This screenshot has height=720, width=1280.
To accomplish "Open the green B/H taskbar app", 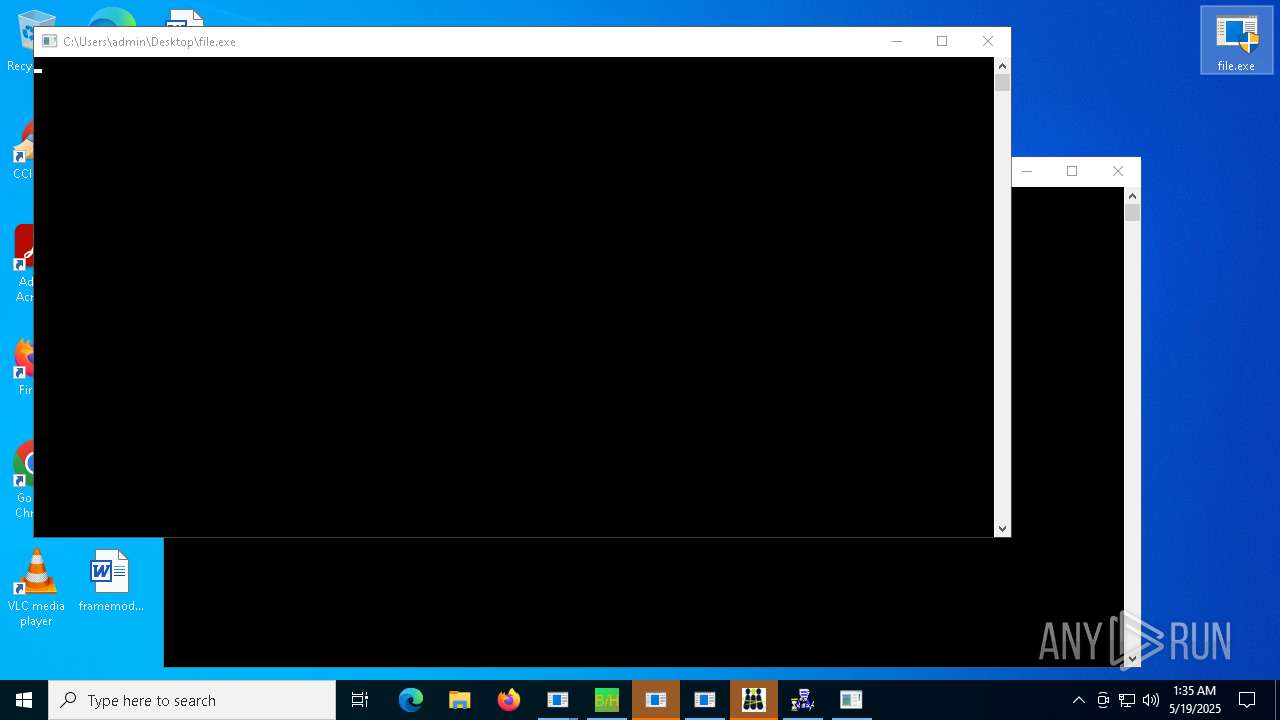I will [607, 700].
